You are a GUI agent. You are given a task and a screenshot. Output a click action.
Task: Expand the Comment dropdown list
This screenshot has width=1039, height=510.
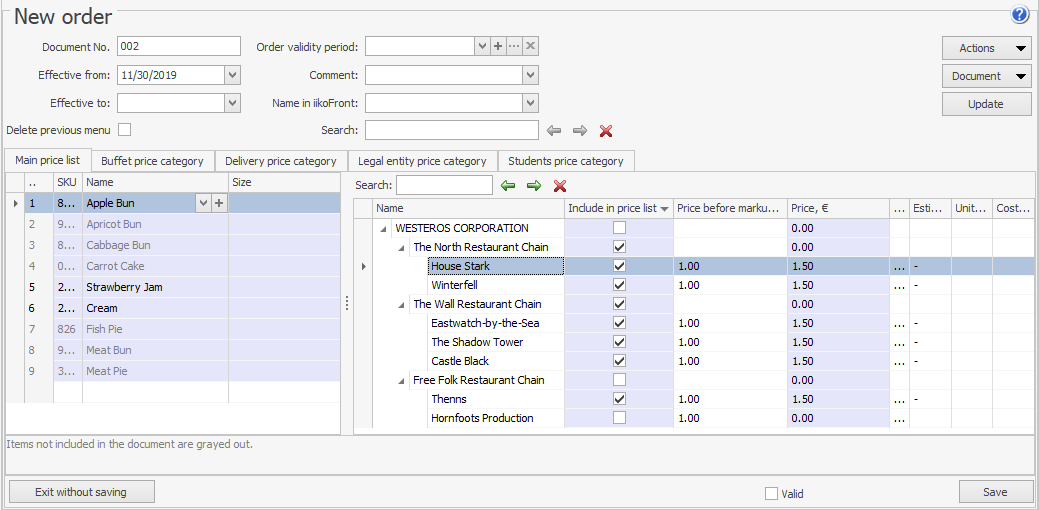click(531, 75)
